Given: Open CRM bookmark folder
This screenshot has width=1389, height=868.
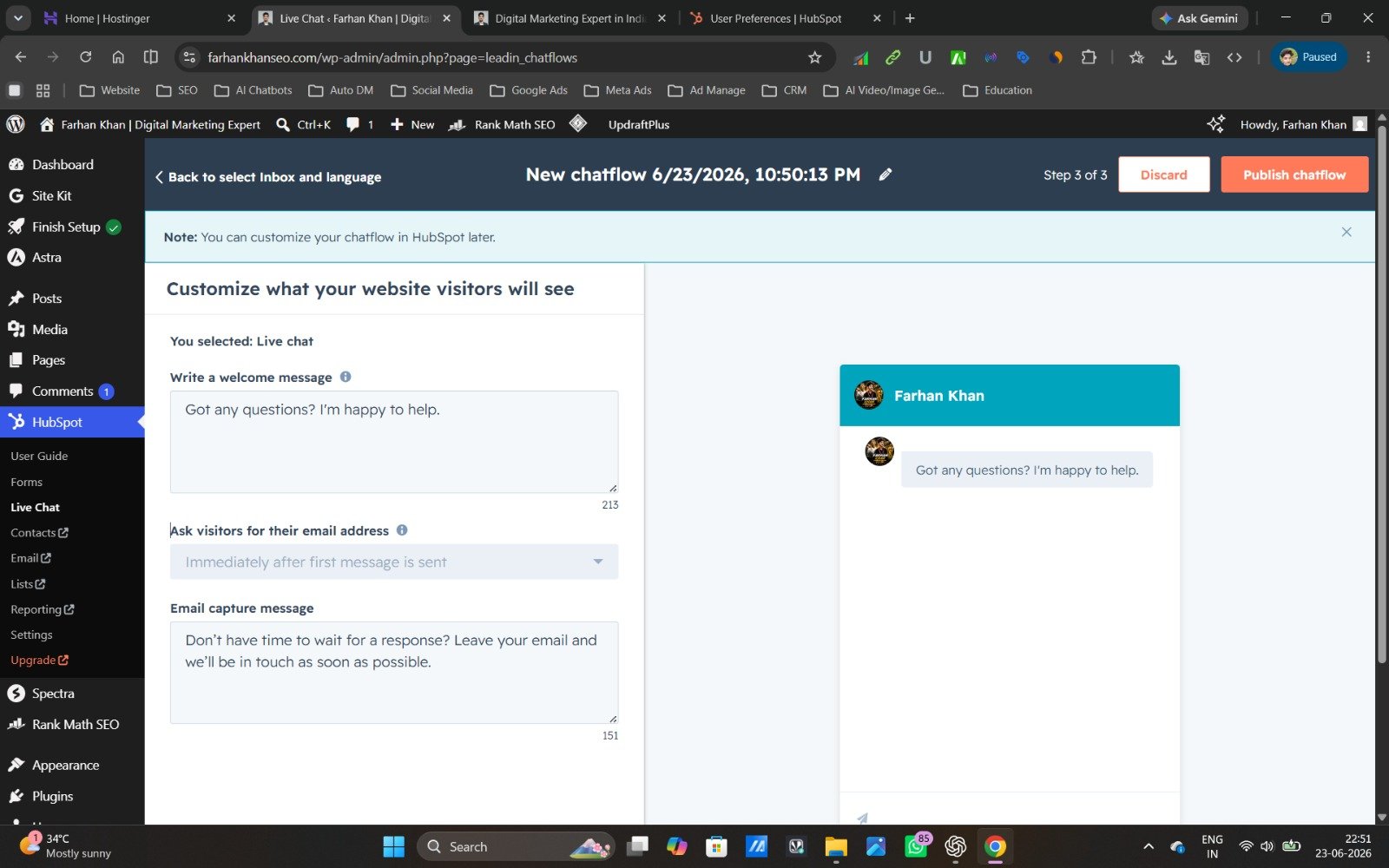Looking at the screenshot, I should [x=784, y=90].
